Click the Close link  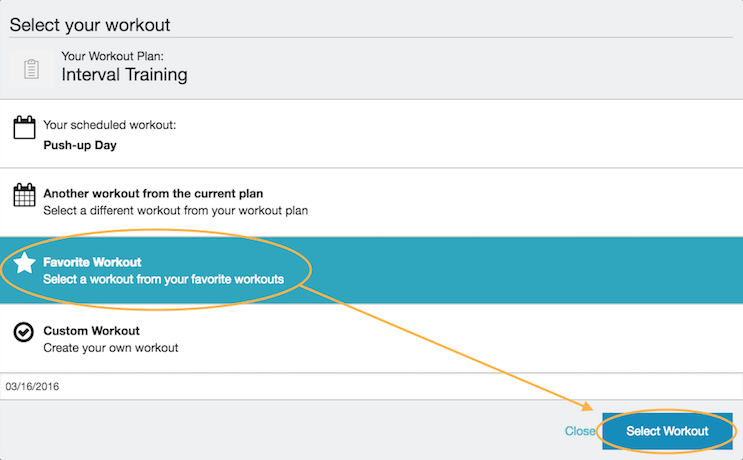[579, 432]
